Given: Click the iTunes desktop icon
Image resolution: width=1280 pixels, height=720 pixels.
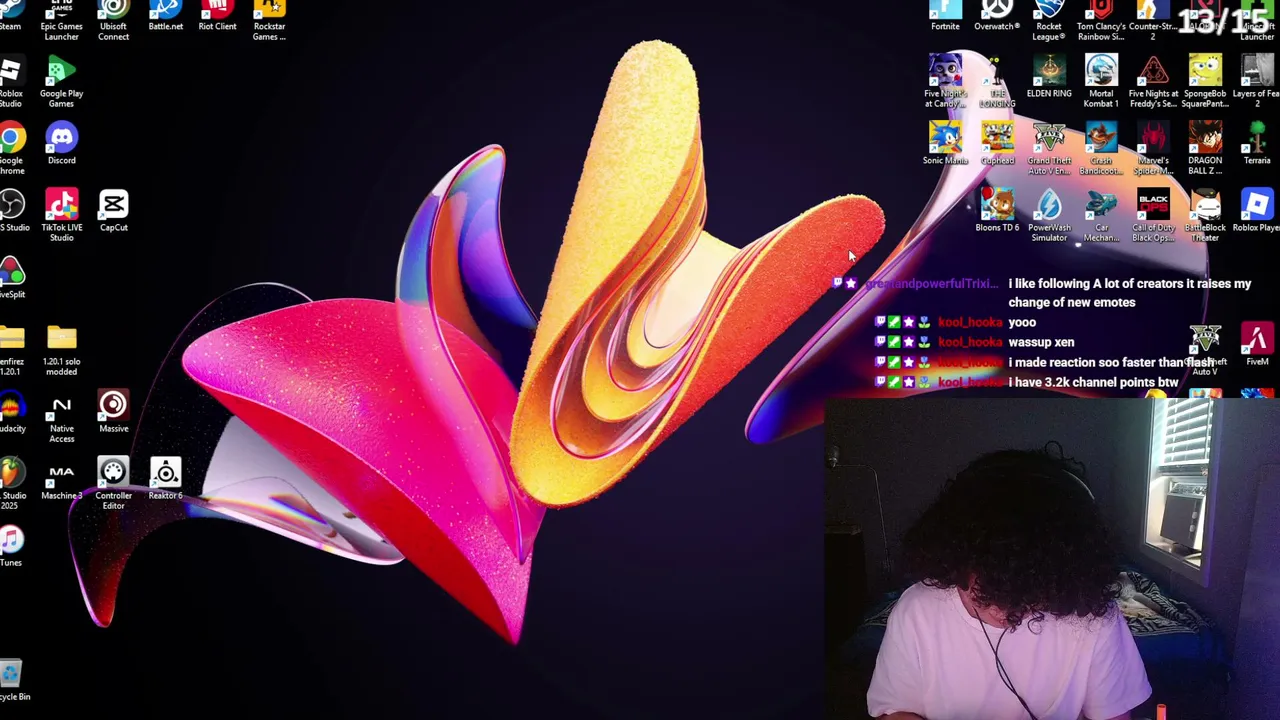Looking at the screenshot, I should point(11,547).
